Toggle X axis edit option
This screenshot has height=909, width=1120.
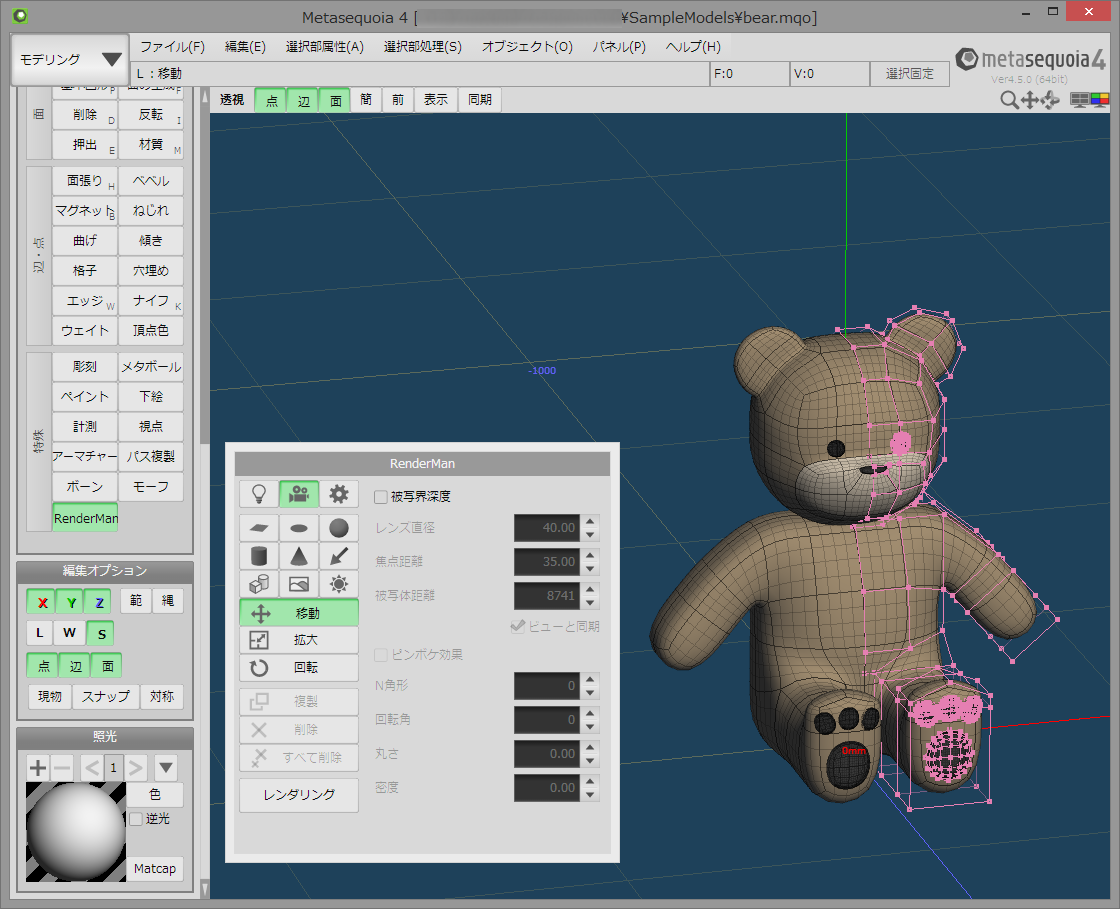(42, 603)
